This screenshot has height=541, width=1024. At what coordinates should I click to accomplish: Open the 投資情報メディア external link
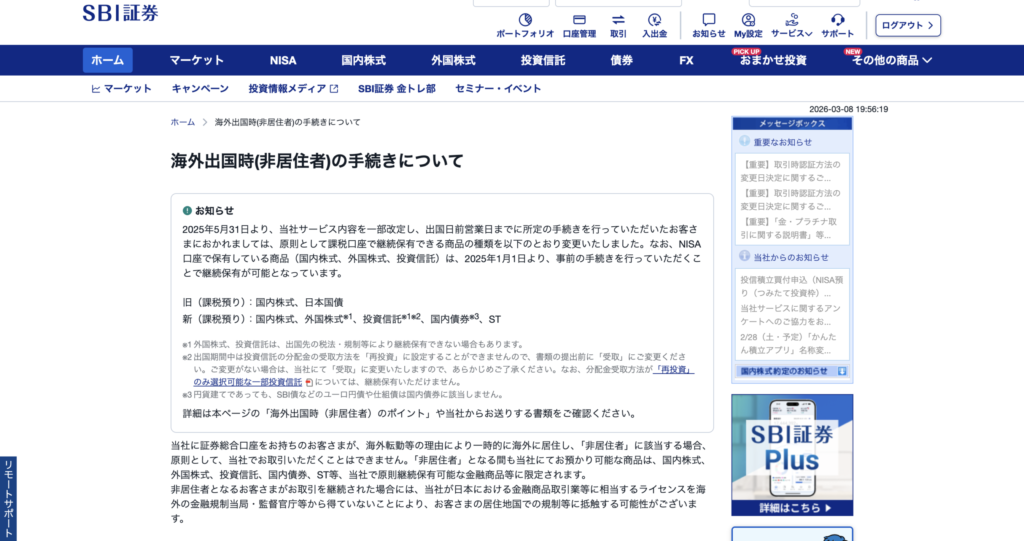293,88
